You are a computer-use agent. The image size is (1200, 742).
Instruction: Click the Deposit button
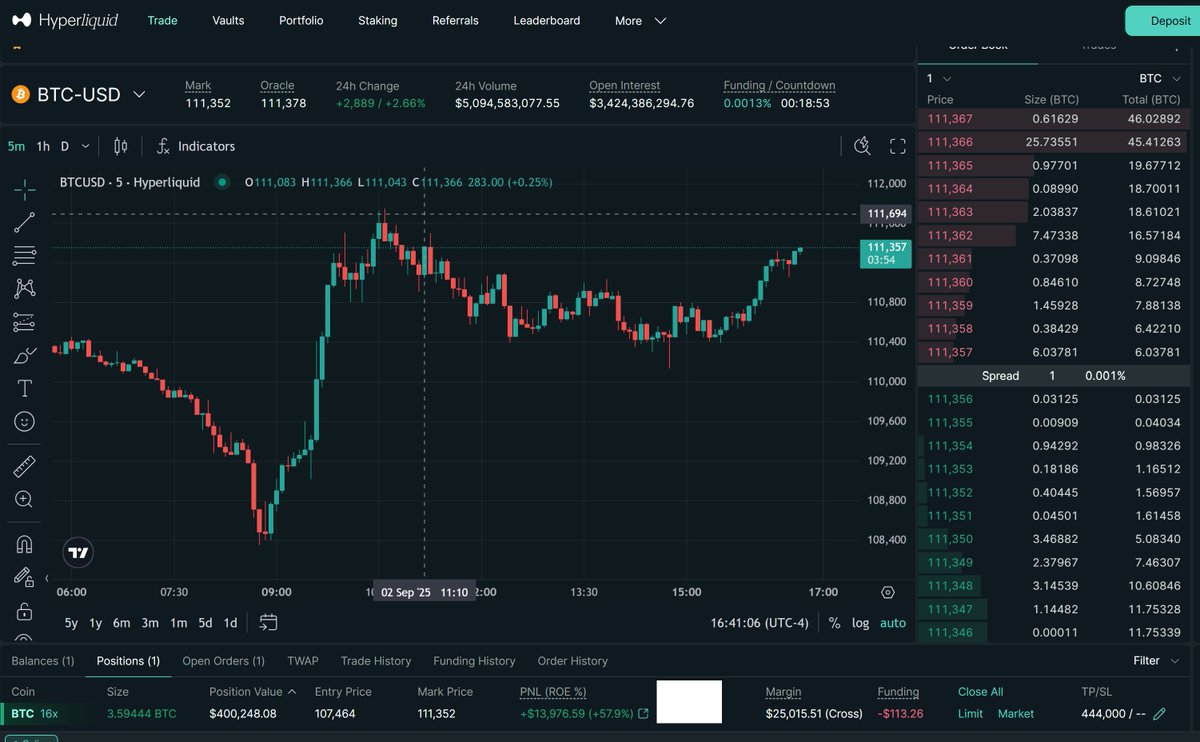click(x=1163, y=20)
